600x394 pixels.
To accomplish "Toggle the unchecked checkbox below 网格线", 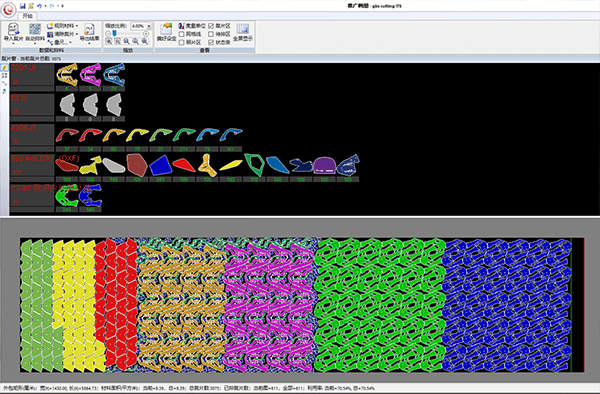I will (x=182, y=42).
